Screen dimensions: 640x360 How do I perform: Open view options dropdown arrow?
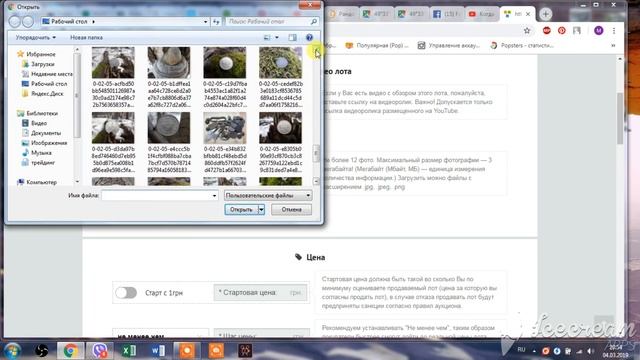point(277,38)
